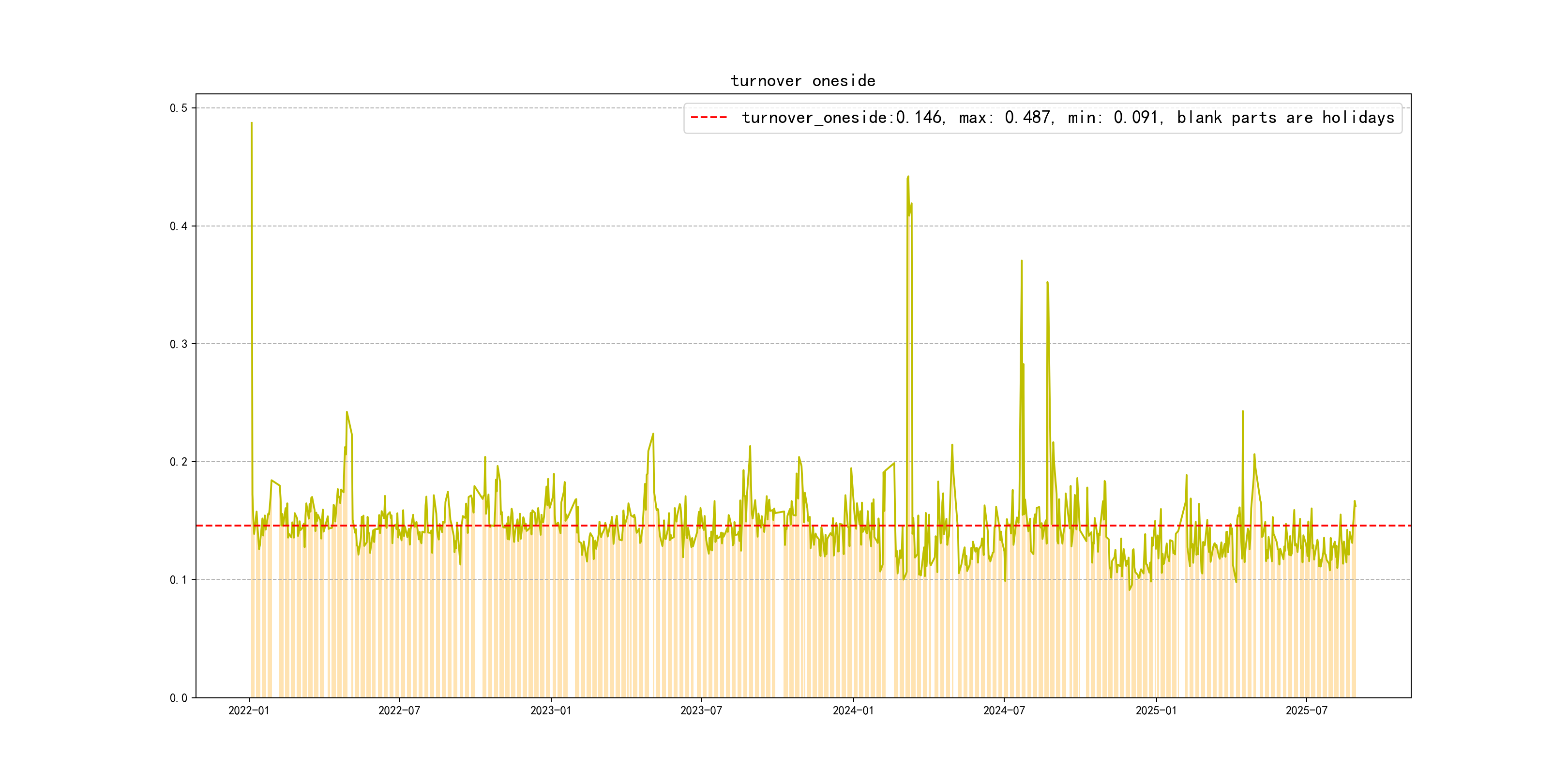The image size is (1568, 784).
Task: Click the 2025-01 x-axis label
Action: coord(1156,710)
